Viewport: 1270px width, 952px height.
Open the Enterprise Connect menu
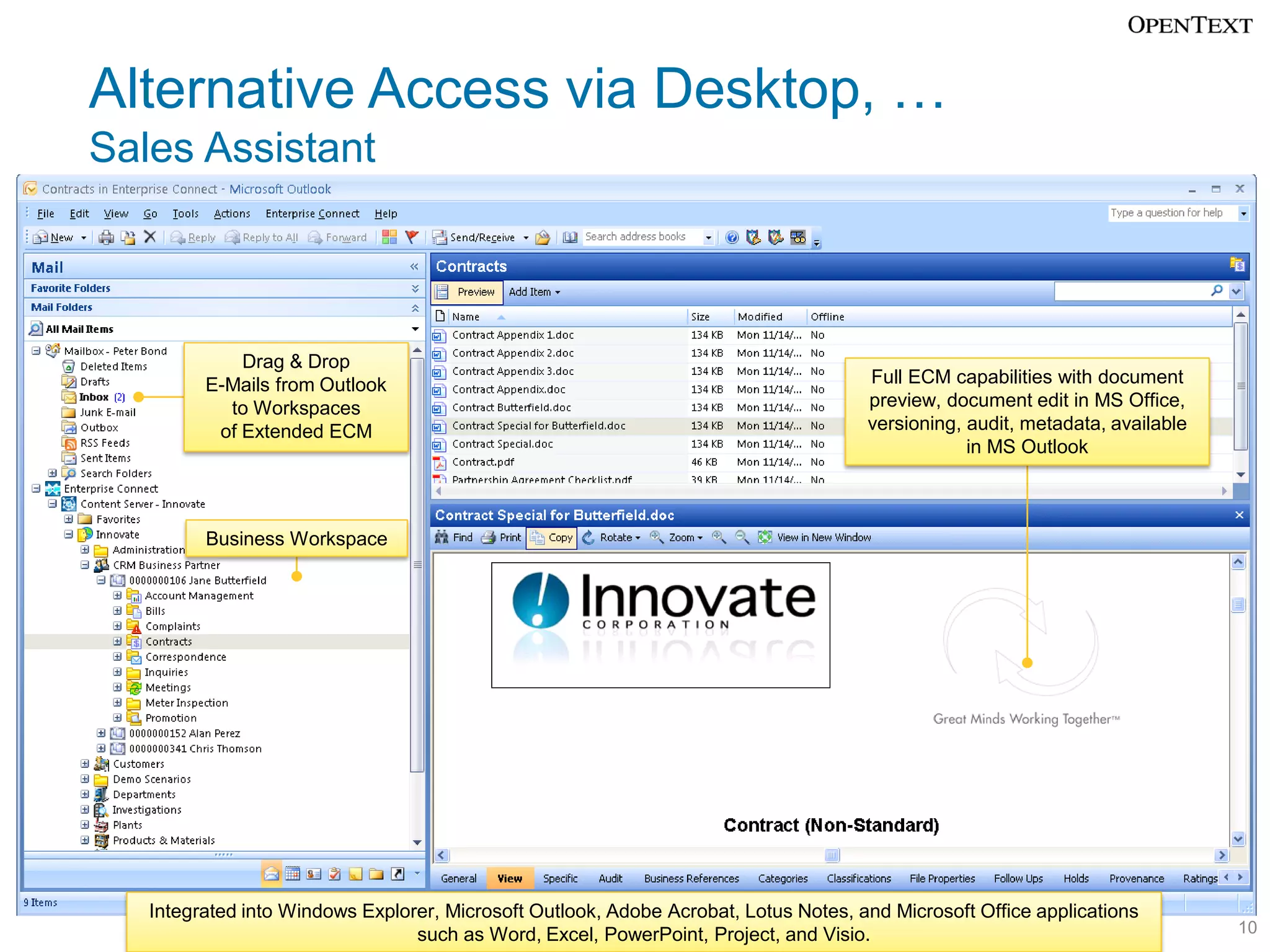[313, 214]
